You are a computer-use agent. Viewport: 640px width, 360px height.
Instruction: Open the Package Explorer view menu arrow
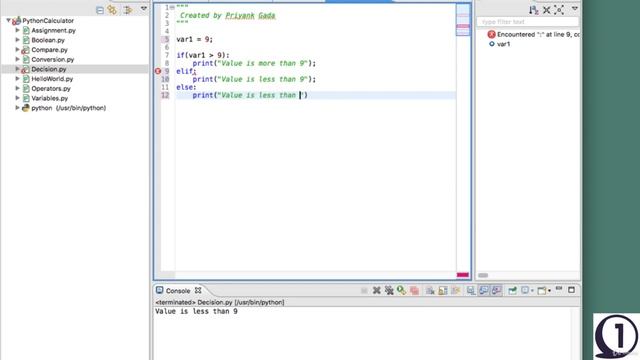(144, 9)
